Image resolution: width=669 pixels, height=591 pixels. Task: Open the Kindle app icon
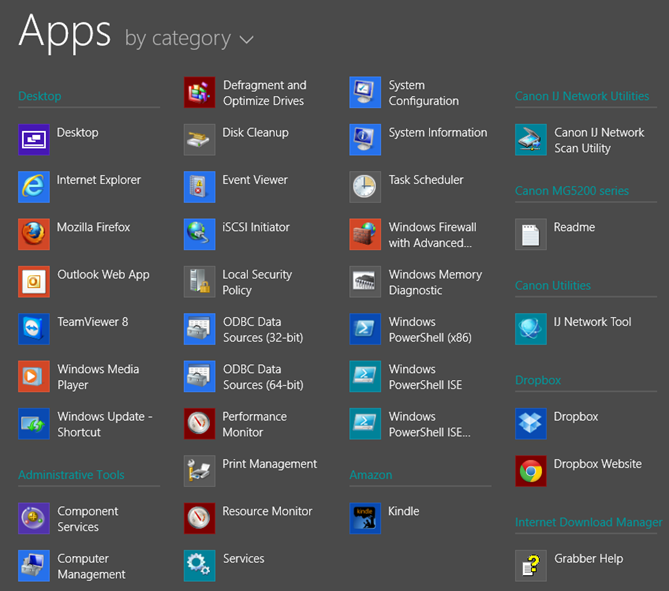(365, 518)
